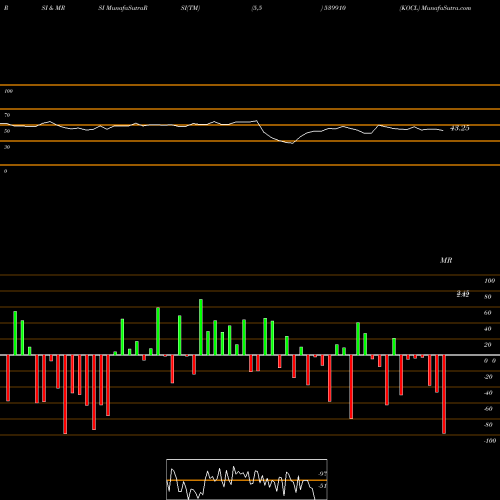The width and height of the screenshot is (500, 500).
Task: Click the MR axis label 40
Action: click(x=488, y=329)
